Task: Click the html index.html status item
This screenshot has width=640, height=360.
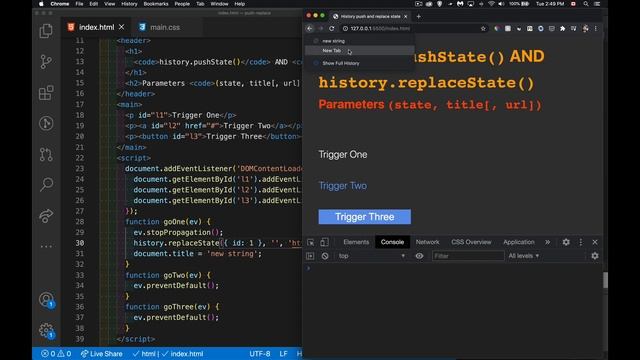Action: [168, 354]
